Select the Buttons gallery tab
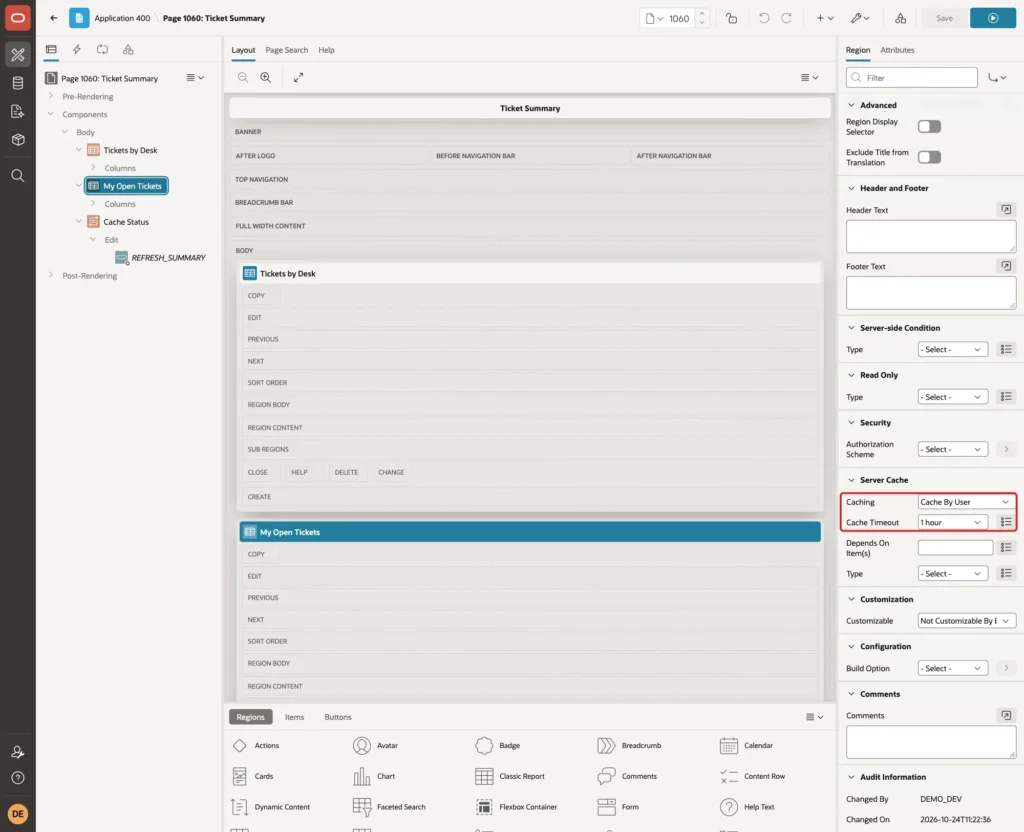Image resolution: width=1024 pixels, height=832 pixels. [x=338, y=717]
